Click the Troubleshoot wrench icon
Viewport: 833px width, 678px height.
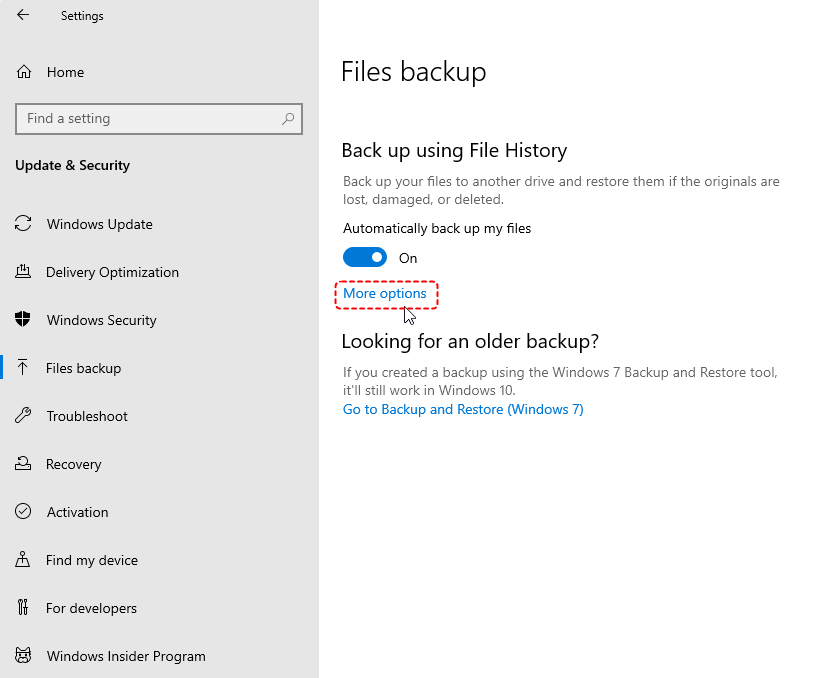click(23, 416)
